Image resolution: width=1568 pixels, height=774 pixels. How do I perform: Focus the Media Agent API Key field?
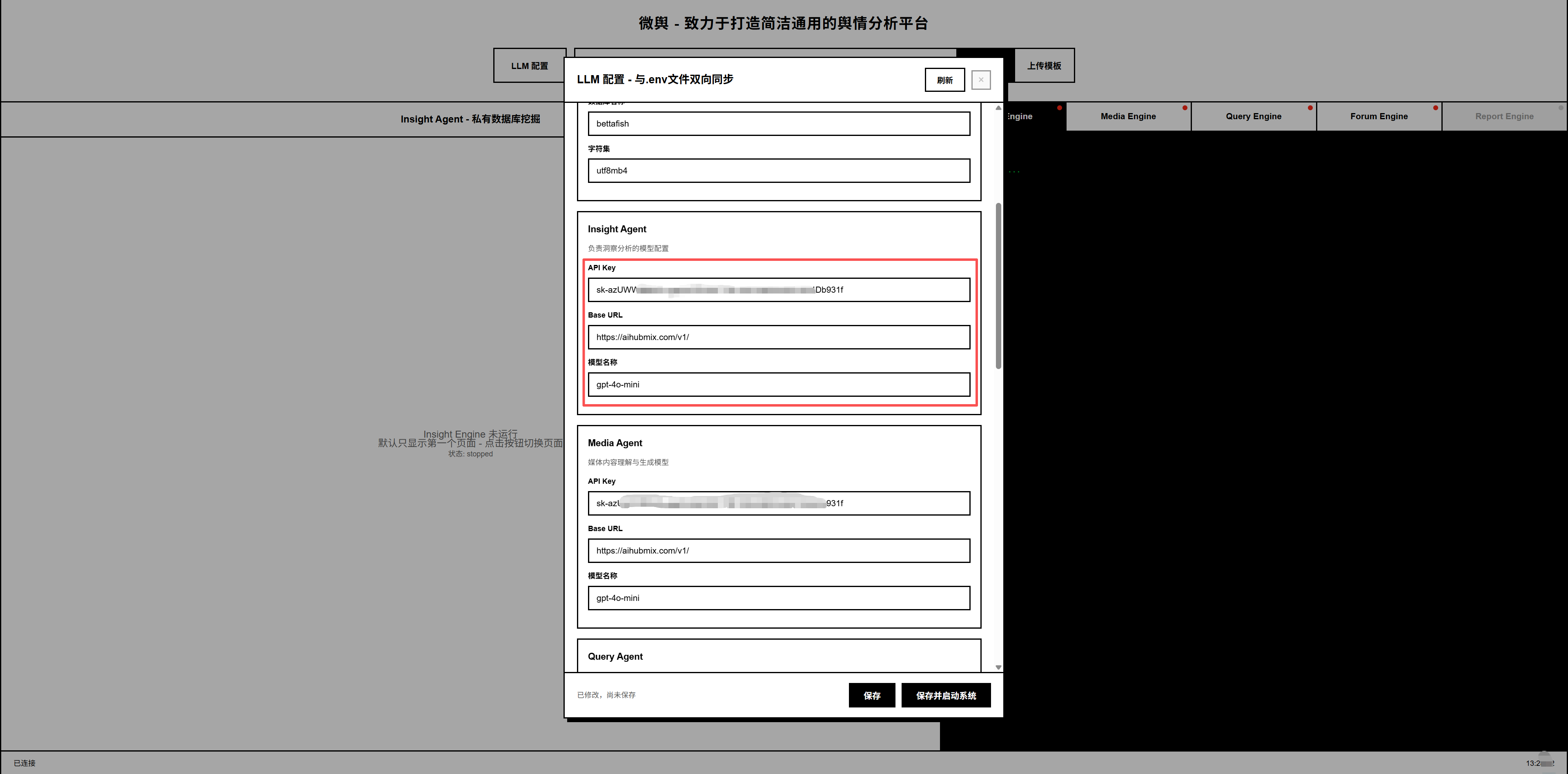coord(779,503)
